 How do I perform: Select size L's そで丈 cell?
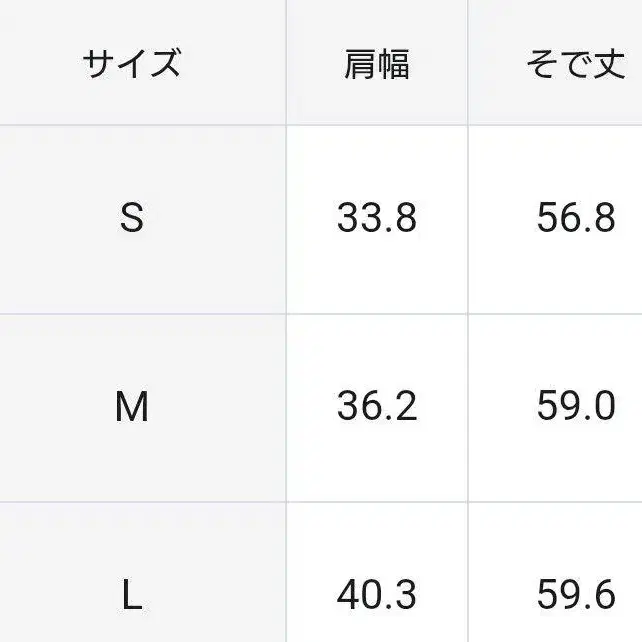(x=575, y=596)
